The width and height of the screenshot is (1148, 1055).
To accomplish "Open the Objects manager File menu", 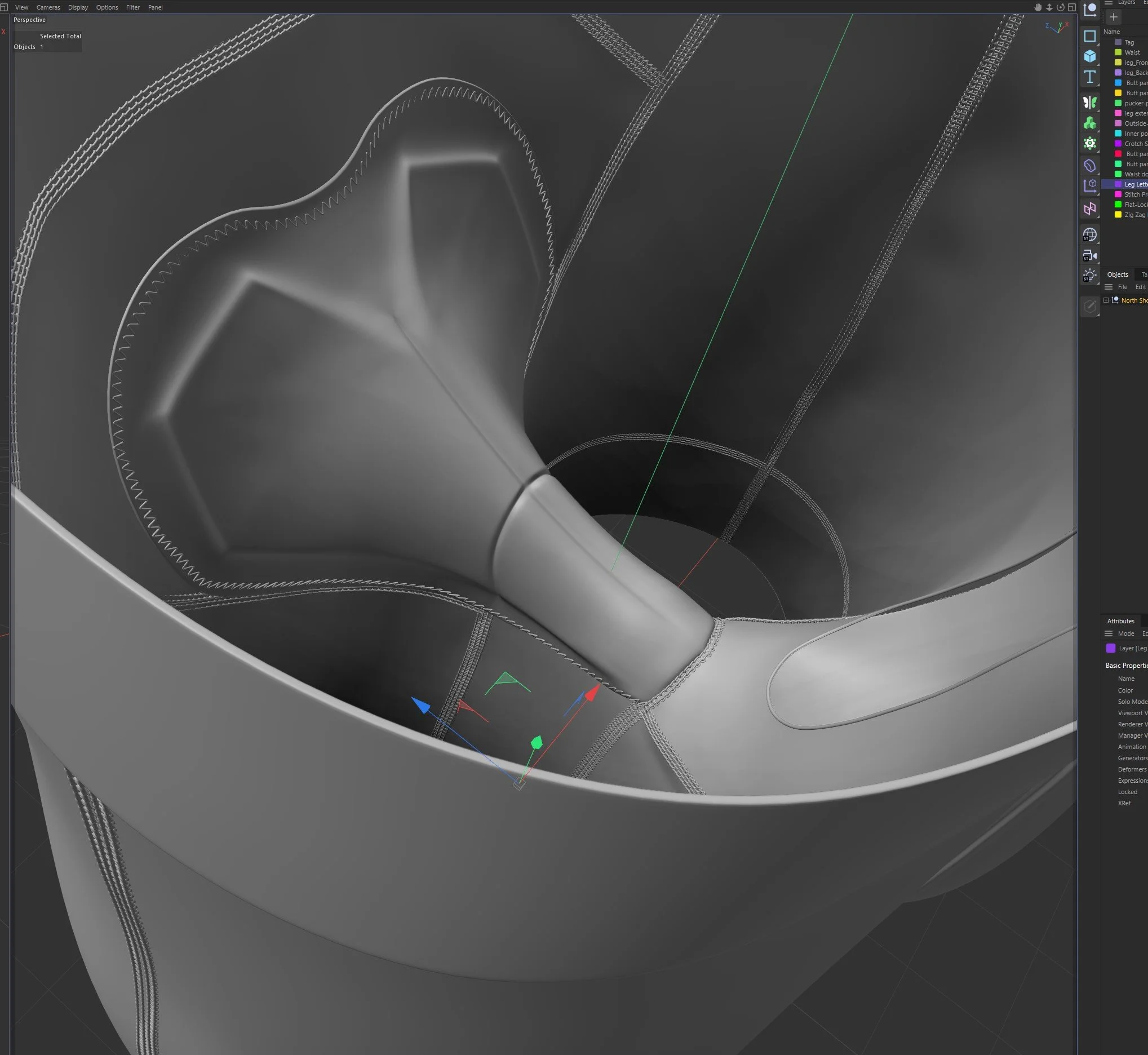I will point(1122,287).
